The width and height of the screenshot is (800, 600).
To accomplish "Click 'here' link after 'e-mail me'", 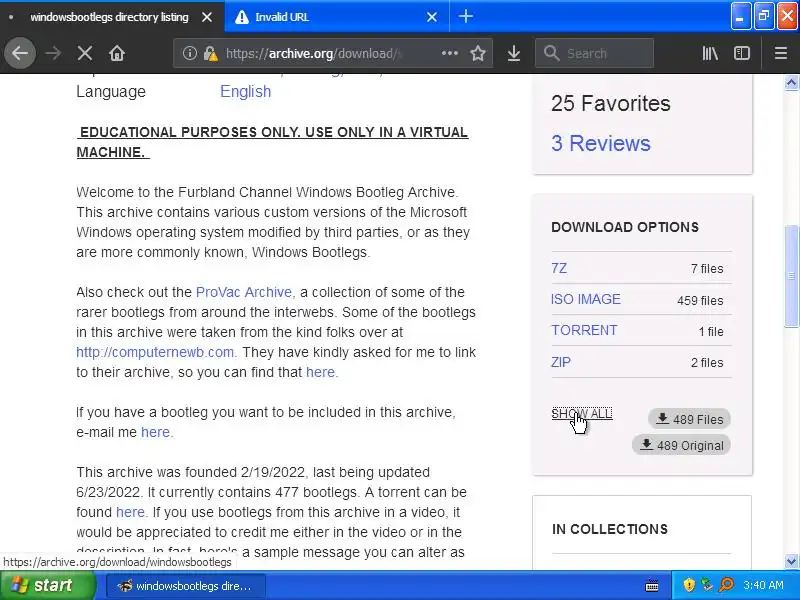I will [x=156, y=432].
